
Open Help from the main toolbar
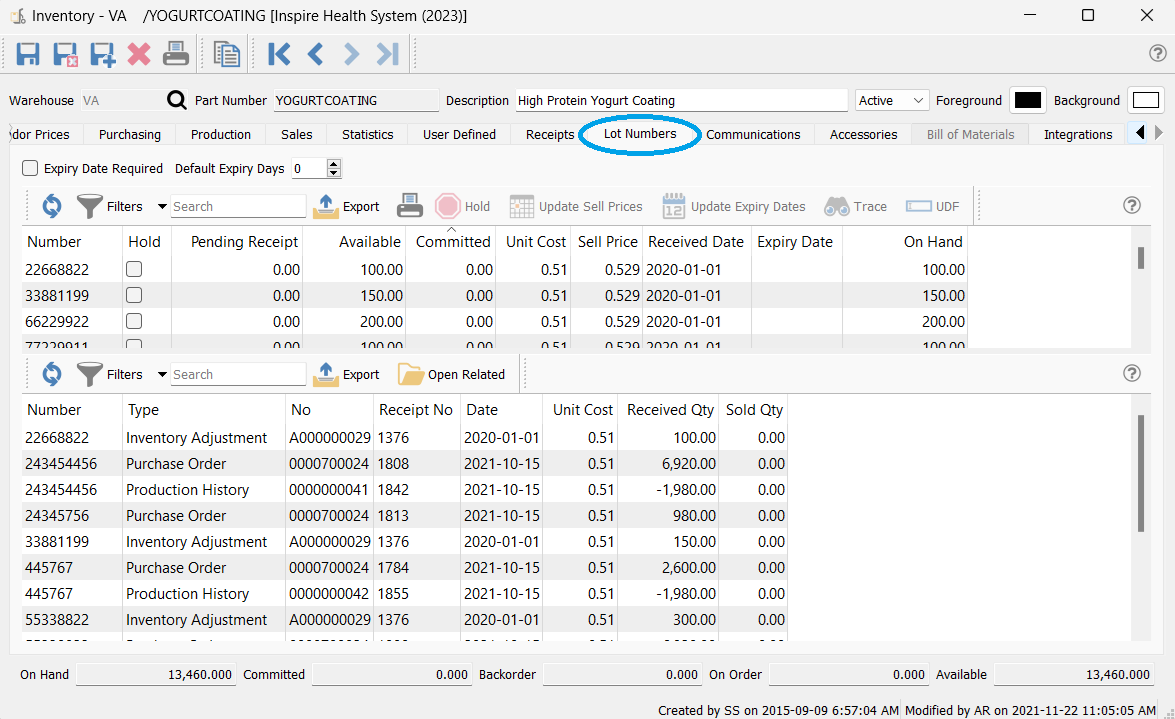[x=1157, y=53]
